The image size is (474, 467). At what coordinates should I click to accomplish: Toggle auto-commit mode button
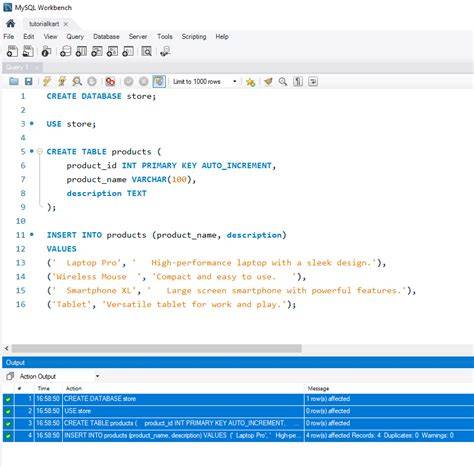tap(159, 81)
